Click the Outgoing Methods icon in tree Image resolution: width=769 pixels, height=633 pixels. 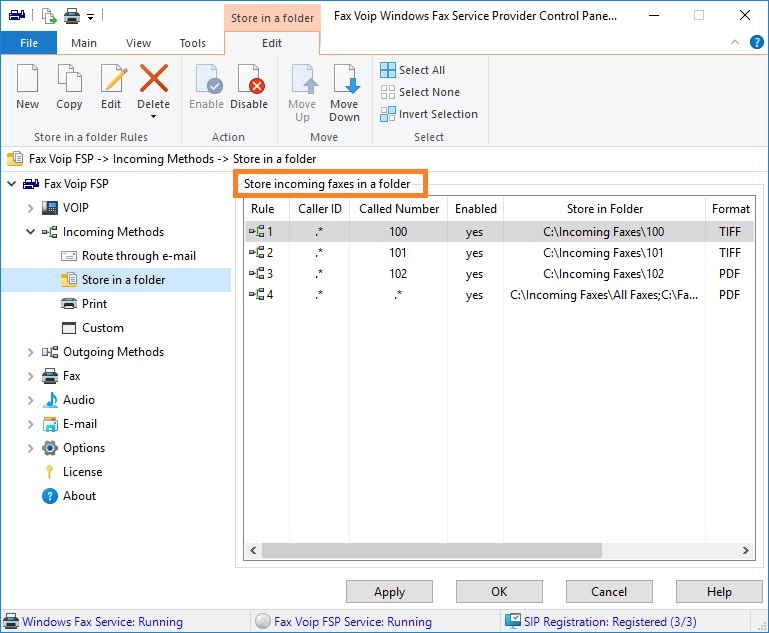pyautogui.click(x=50, y=352)
